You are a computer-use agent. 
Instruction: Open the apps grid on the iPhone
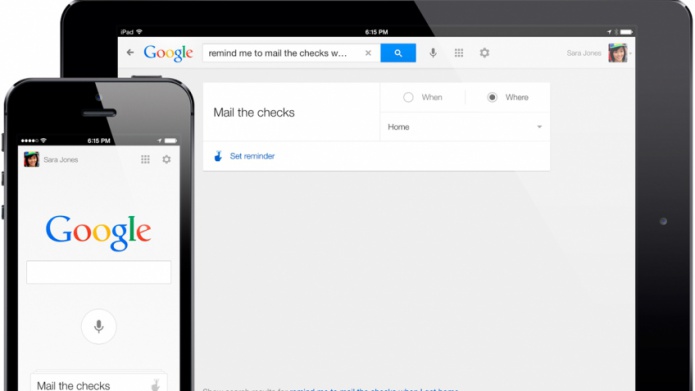(145, 159)
